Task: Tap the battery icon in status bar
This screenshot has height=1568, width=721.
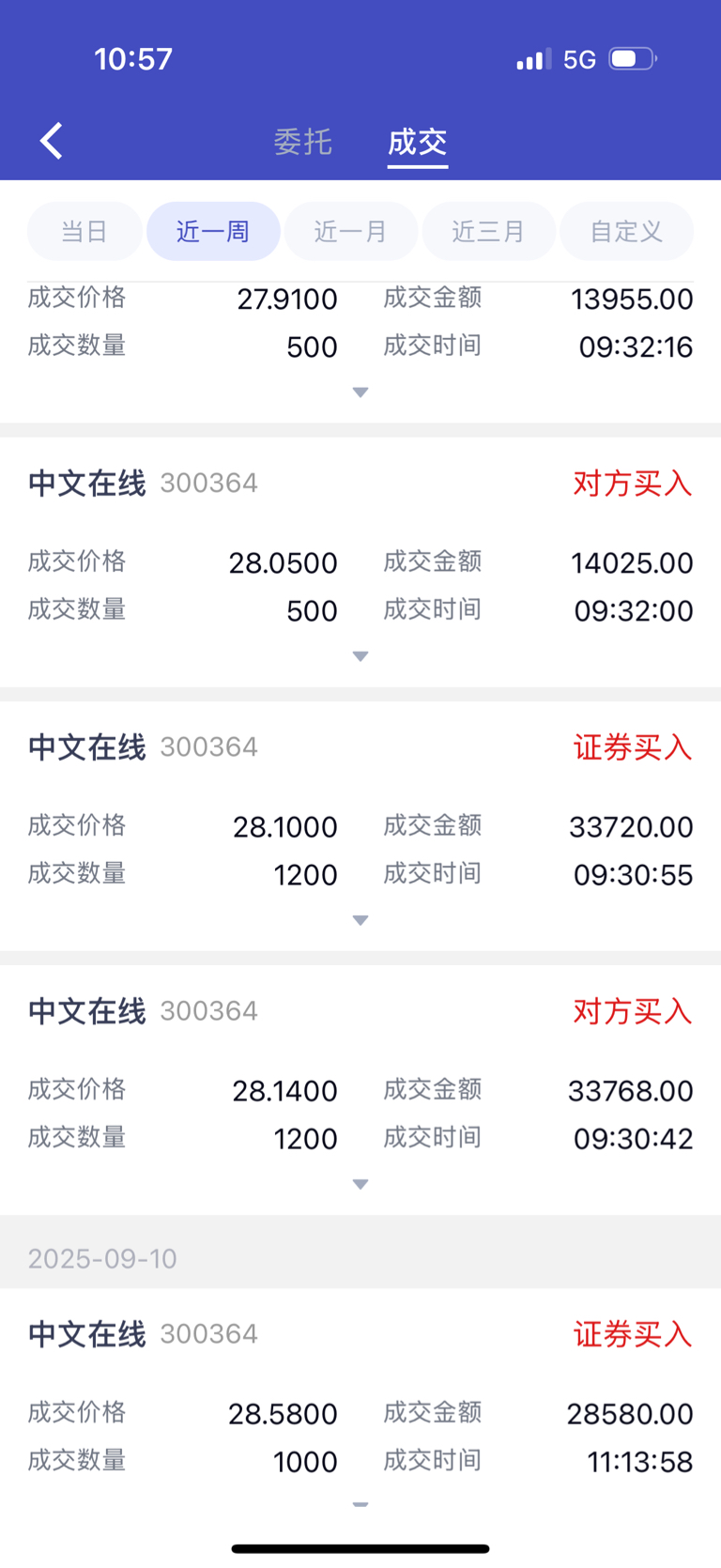Action: tap(634, 59)
